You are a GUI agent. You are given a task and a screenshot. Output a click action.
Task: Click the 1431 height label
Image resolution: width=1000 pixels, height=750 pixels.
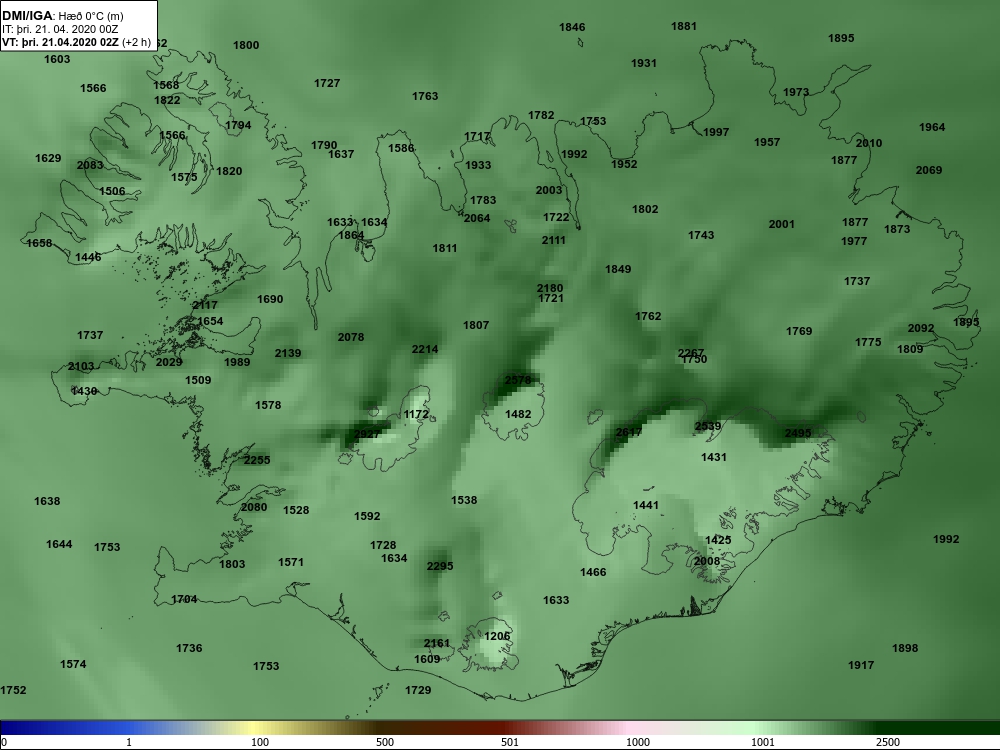click(713, 457)
